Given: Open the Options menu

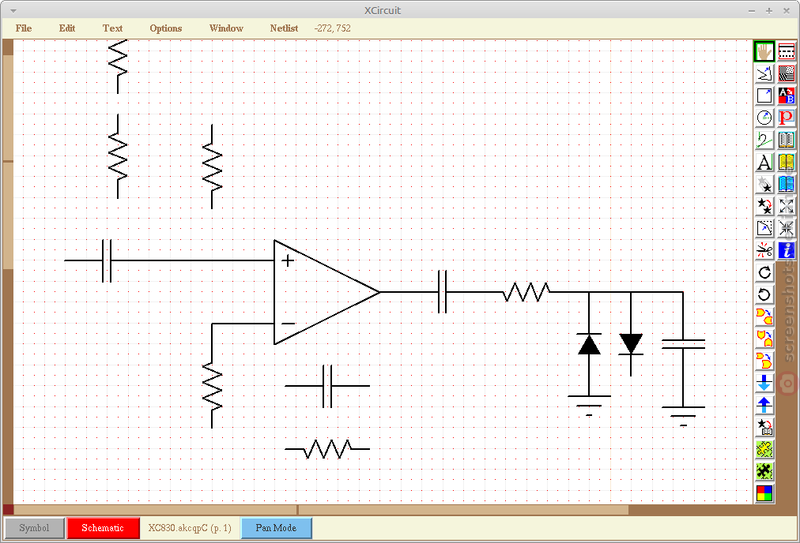Looking at the screenshot, I should point(166,29).
